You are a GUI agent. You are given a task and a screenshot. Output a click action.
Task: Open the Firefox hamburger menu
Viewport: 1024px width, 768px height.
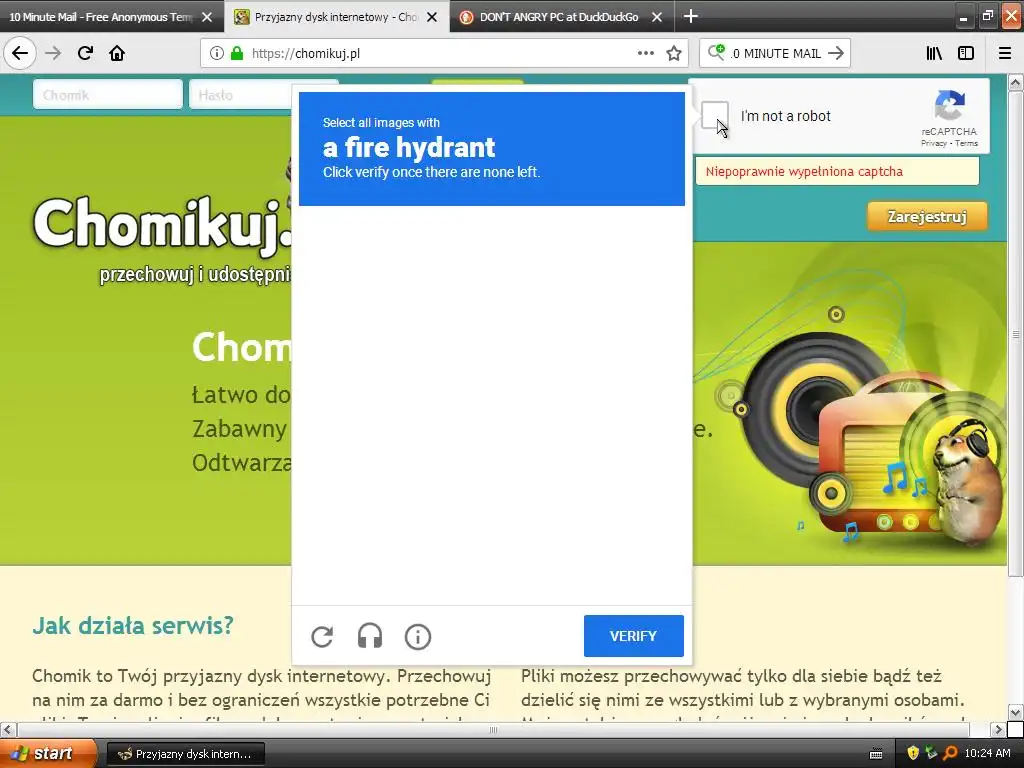(1005, 54)
